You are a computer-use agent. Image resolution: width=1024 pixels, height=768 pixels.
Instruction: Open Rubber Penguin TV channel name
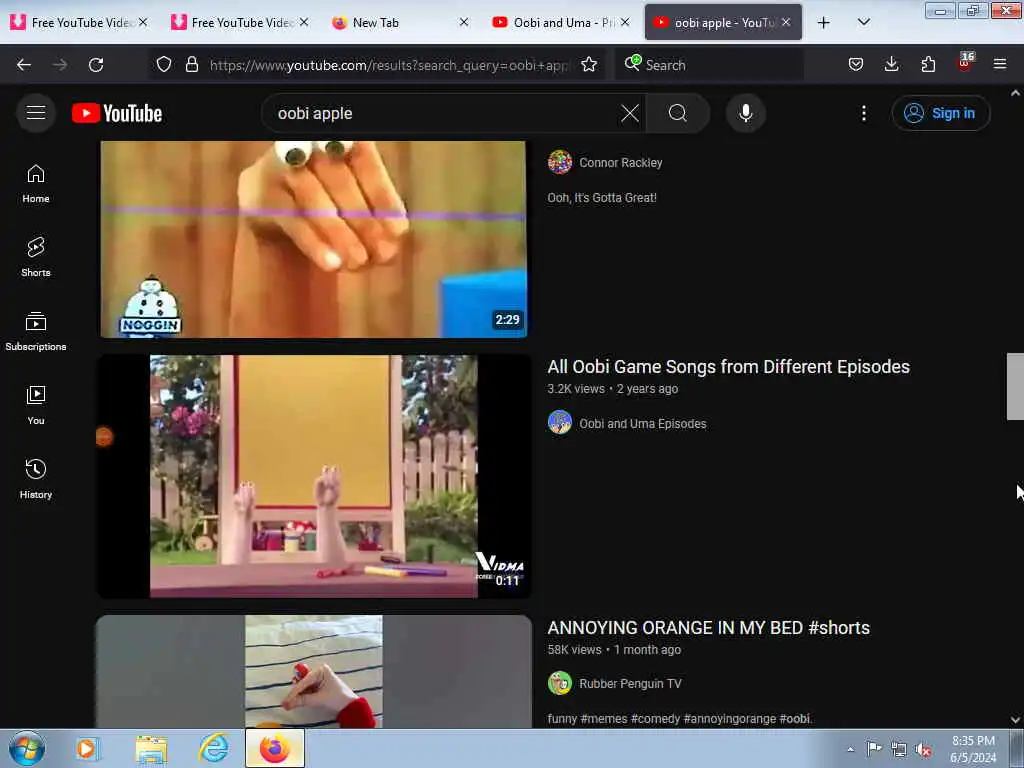[x=630, y=684]
